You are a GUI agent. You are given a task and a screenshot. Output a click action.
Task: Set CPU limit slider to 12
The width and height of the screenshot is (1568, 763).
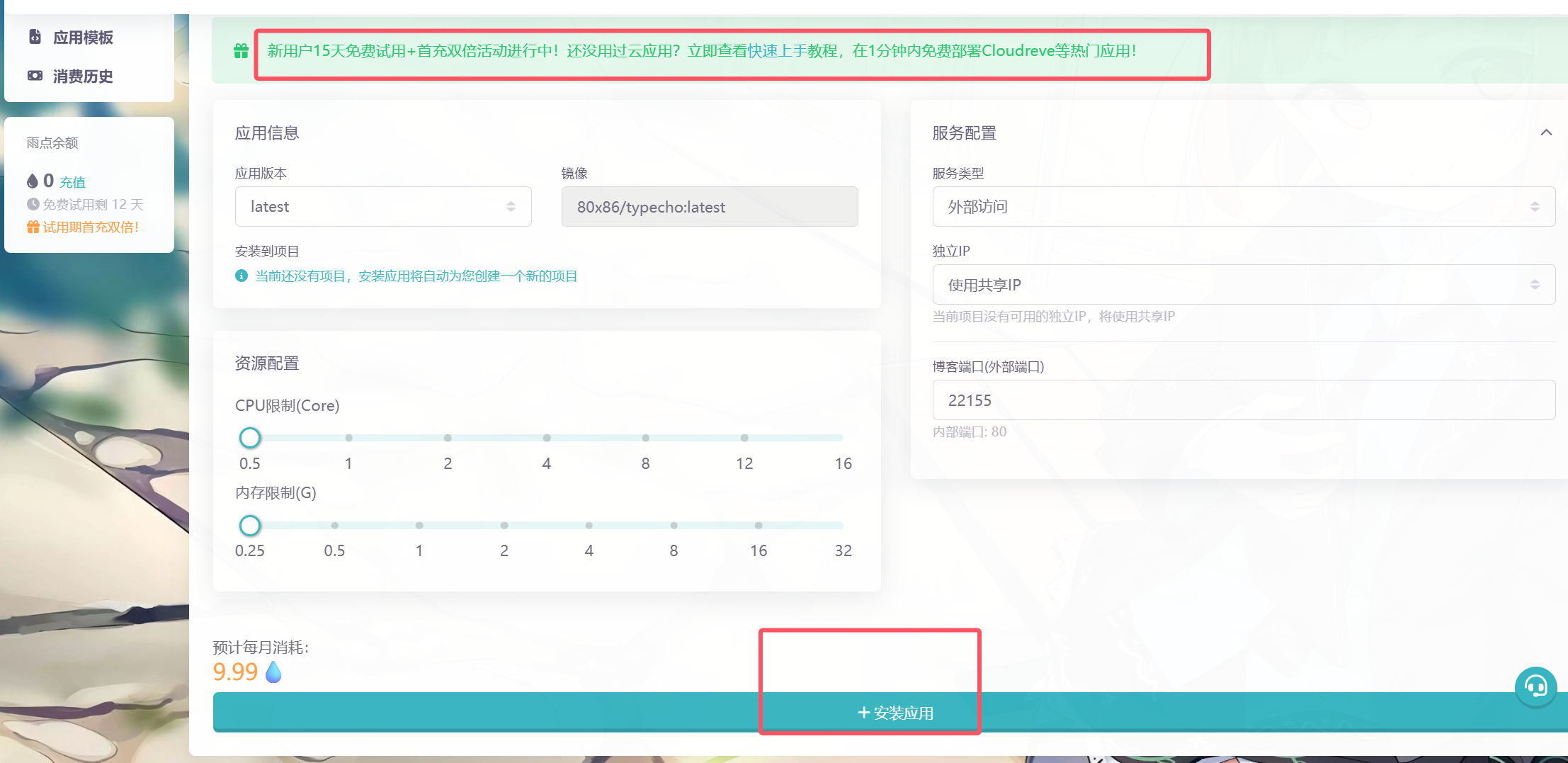744,438
